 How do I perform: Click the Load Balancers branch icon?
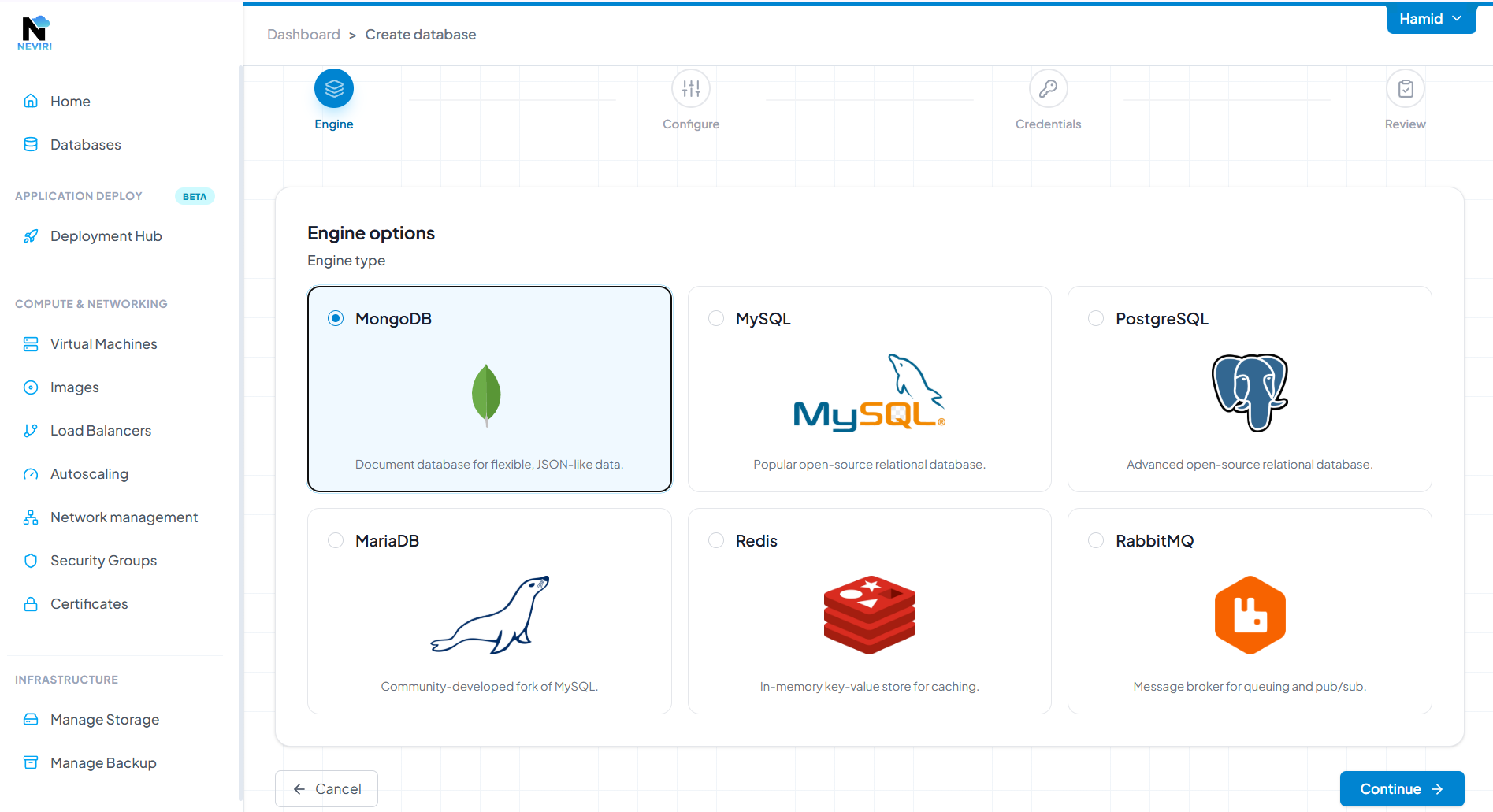(x=31, y=430)
